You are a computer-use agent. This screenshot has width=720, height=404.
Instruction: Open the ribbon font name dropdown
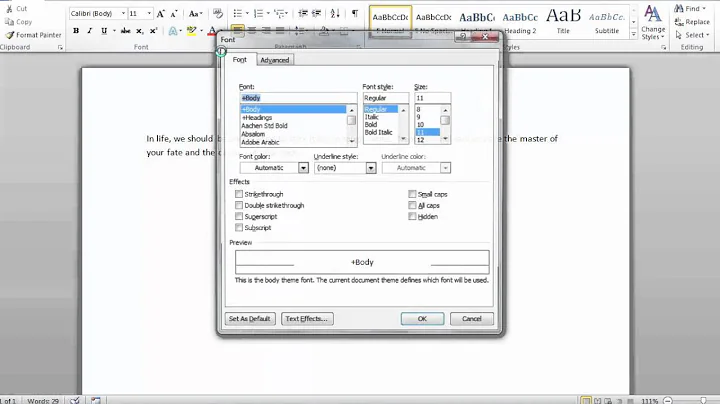click(x=123, y=13)
